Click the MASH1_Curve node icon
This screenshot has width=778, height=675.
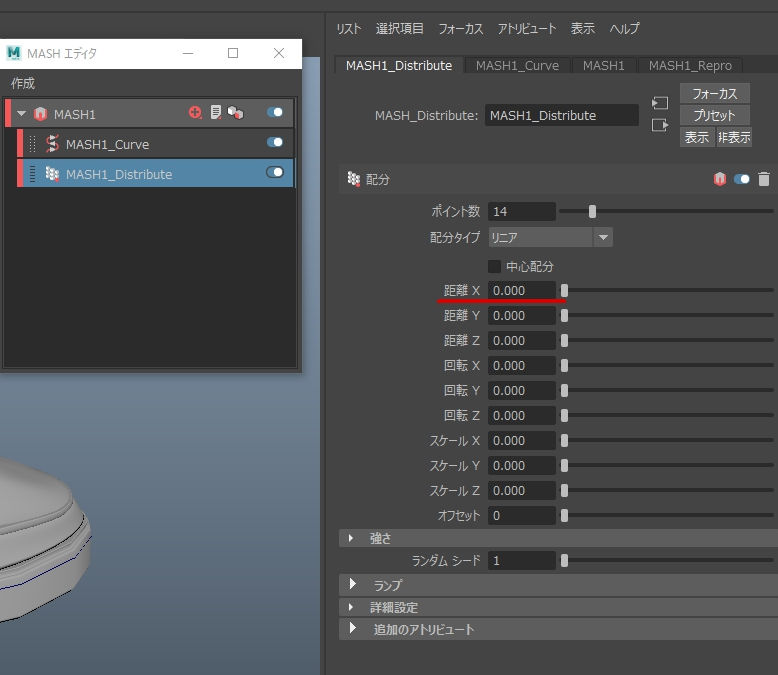point(52,144)
